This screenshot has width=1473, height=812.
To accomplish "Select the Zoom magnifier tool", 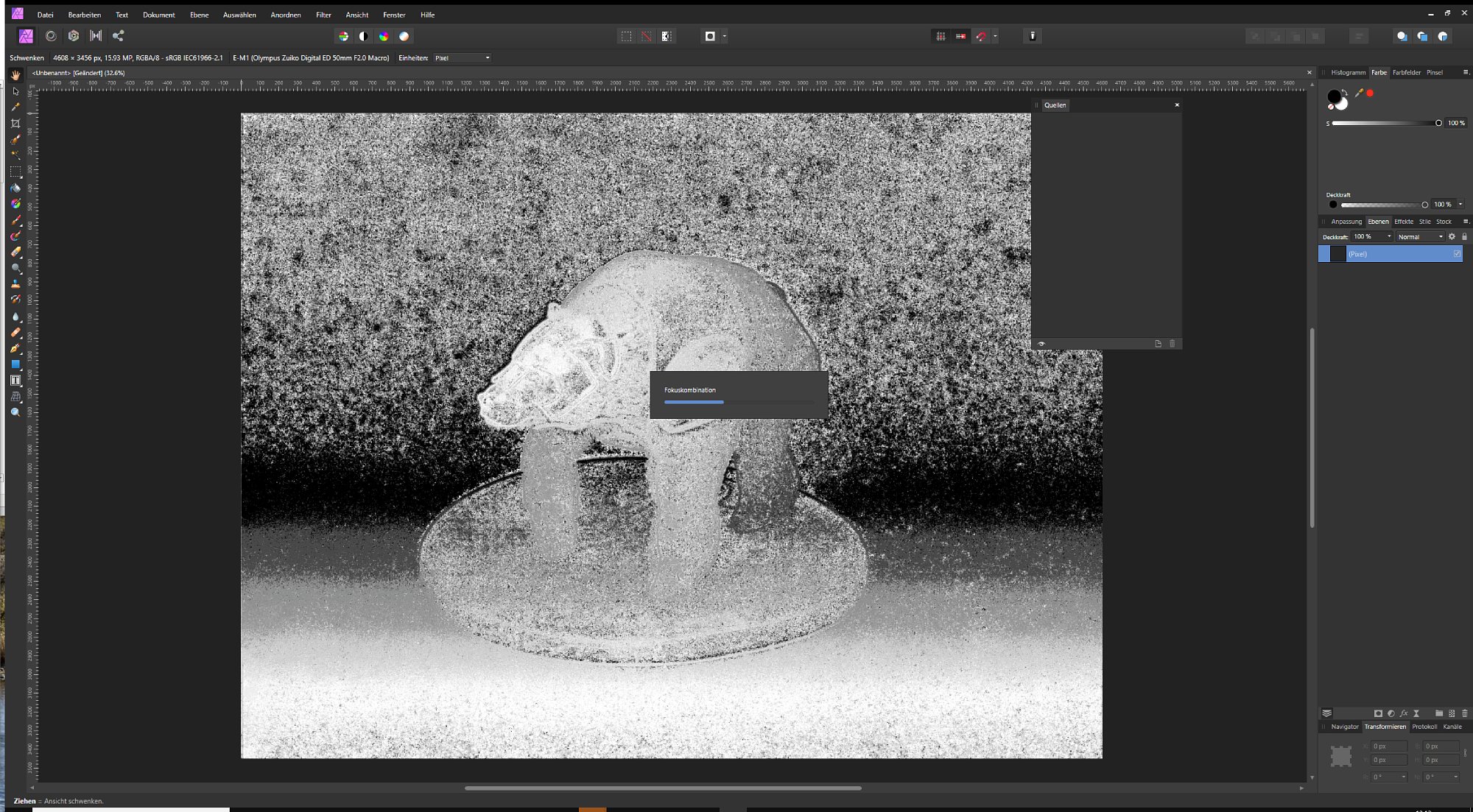I will (15, 413).
